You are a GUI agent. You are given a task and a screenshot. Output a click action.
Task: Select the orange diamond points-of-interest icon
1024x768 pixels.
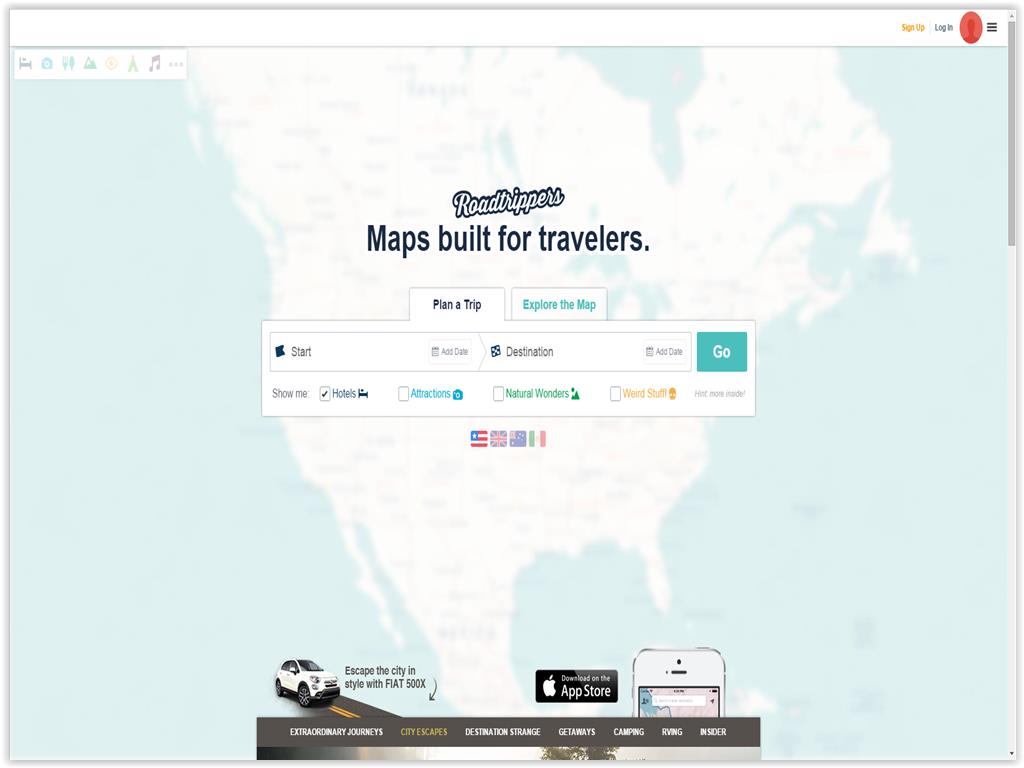coord(112,63)
